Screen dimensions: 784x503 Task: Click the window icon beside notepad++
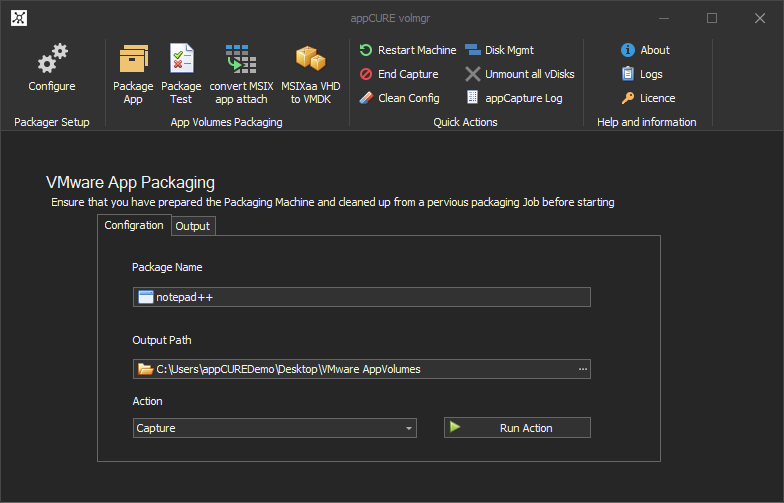pos(146,297)
